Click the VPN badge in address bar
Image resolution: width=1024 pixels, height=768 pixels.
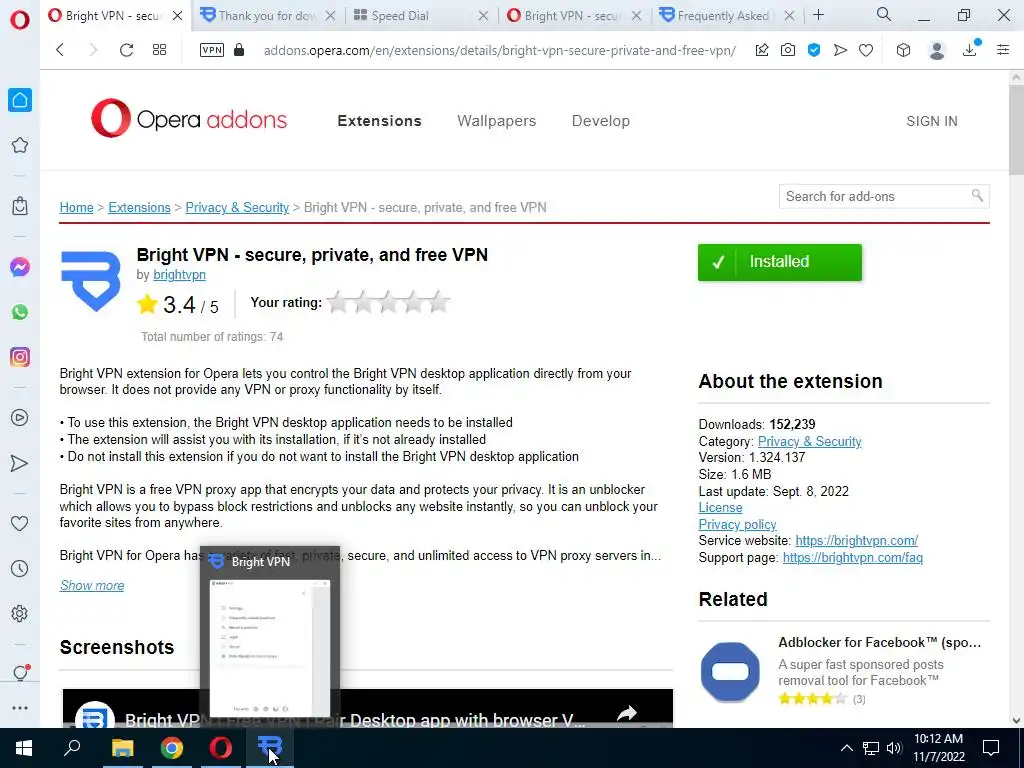212,50
